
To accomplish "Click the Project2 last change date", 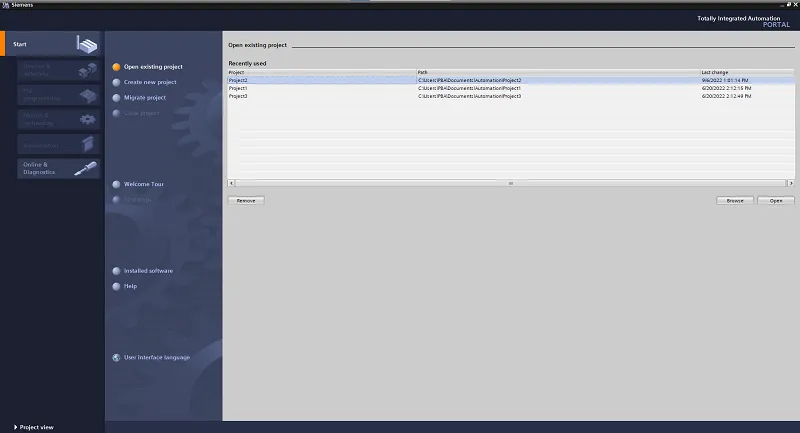I will [725, 80].
